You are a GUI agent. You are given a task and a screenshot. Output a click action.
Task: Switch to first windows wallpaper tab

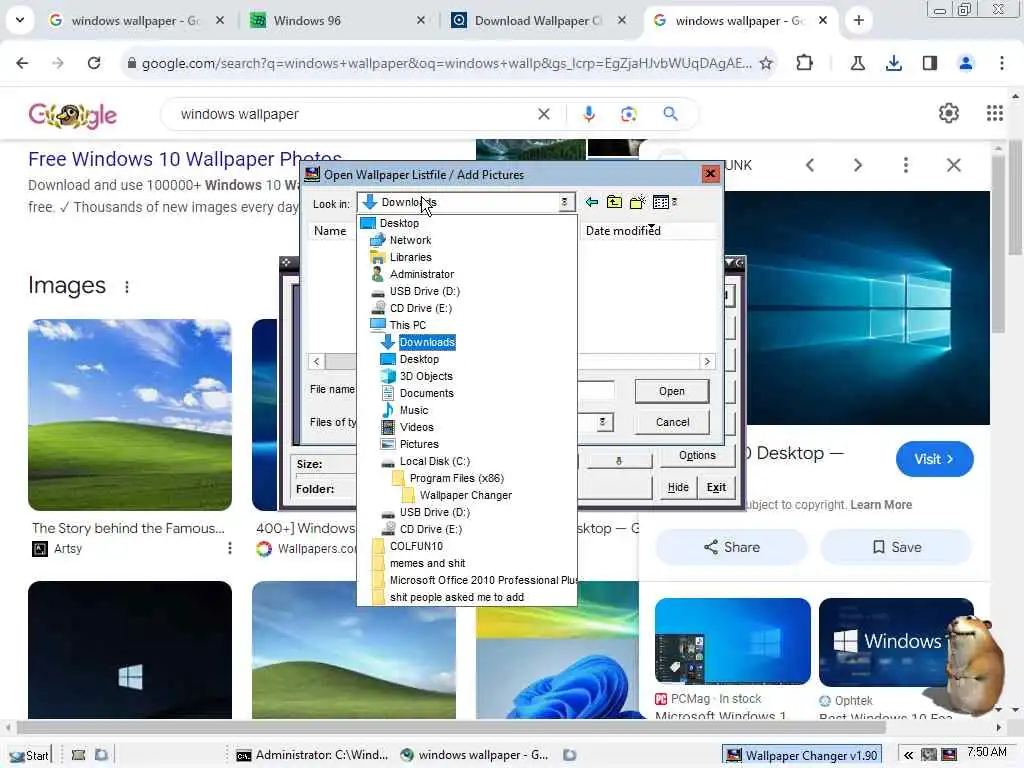[135, 21]
